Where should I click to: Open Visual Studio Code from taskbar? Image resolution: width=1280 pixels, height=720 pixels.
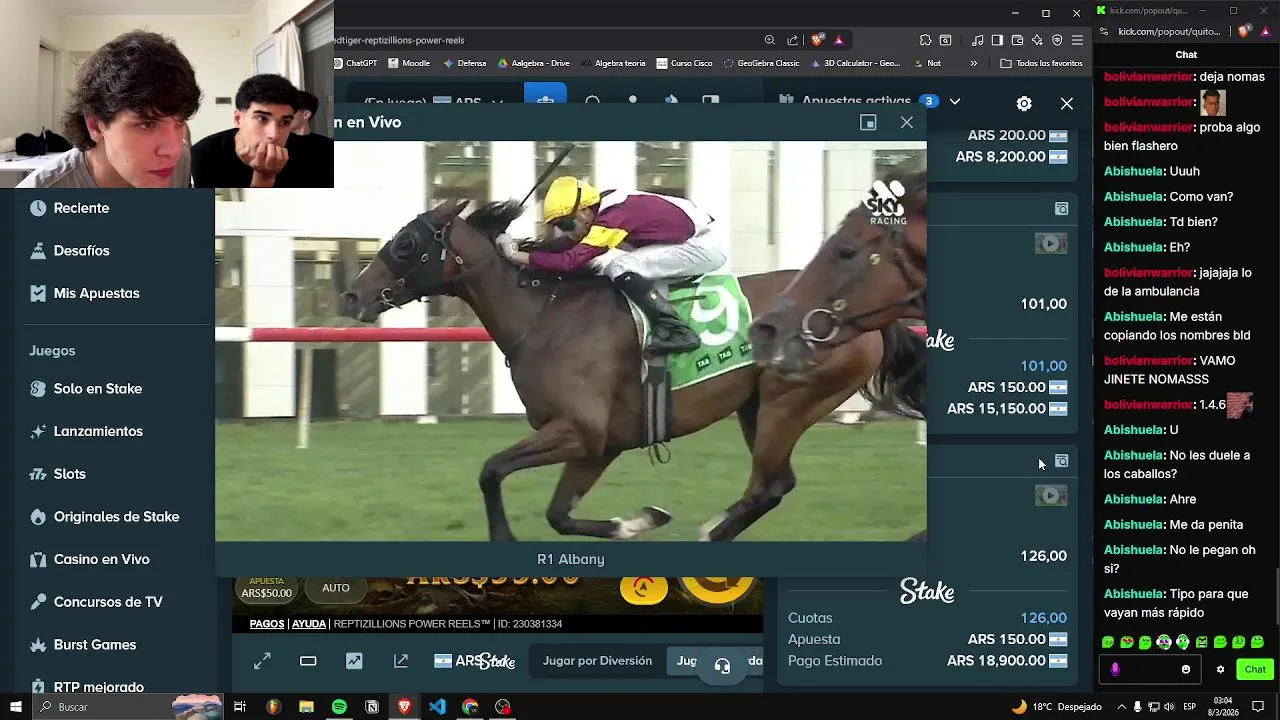[x=437, y=707]
